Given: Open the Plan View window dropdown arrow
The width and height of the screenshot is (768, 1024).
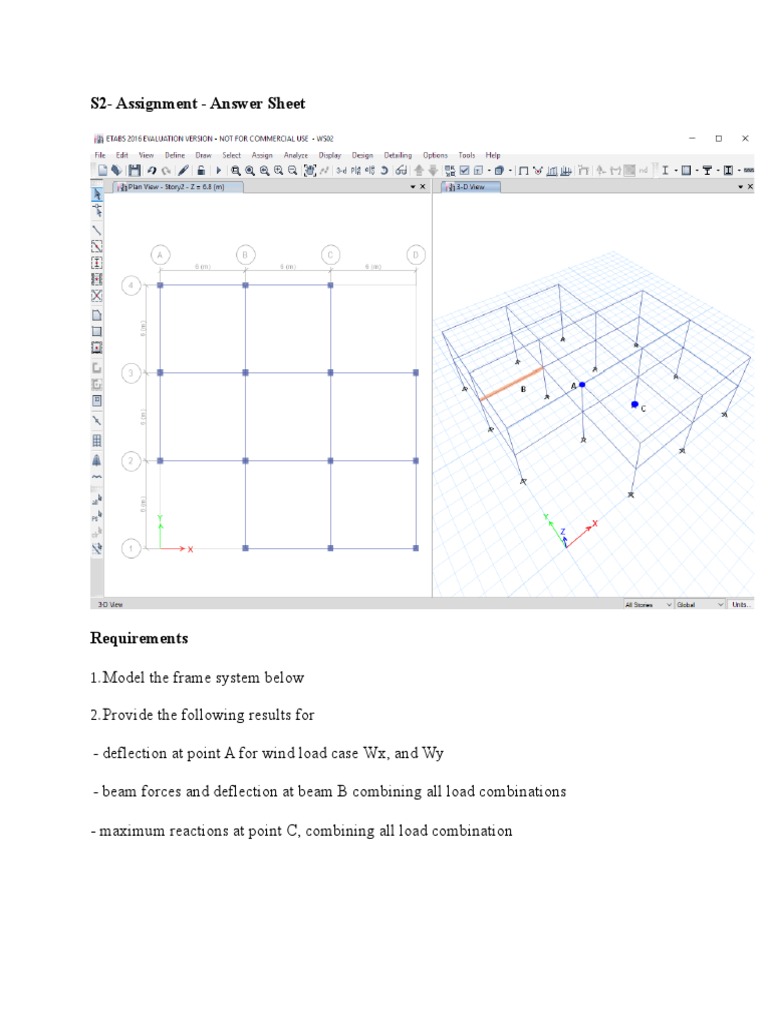Looking at the screenshot, I should click(x=413, y=187).
